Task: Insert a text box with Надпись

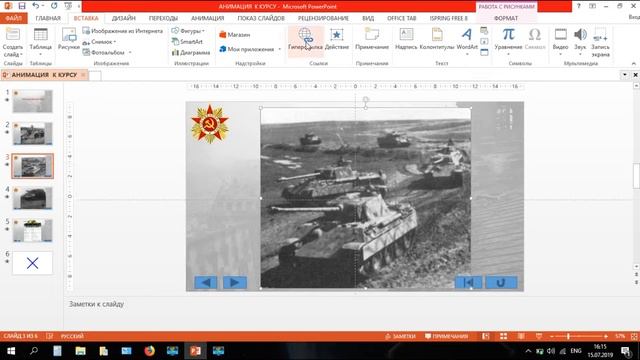Action: 406,40
